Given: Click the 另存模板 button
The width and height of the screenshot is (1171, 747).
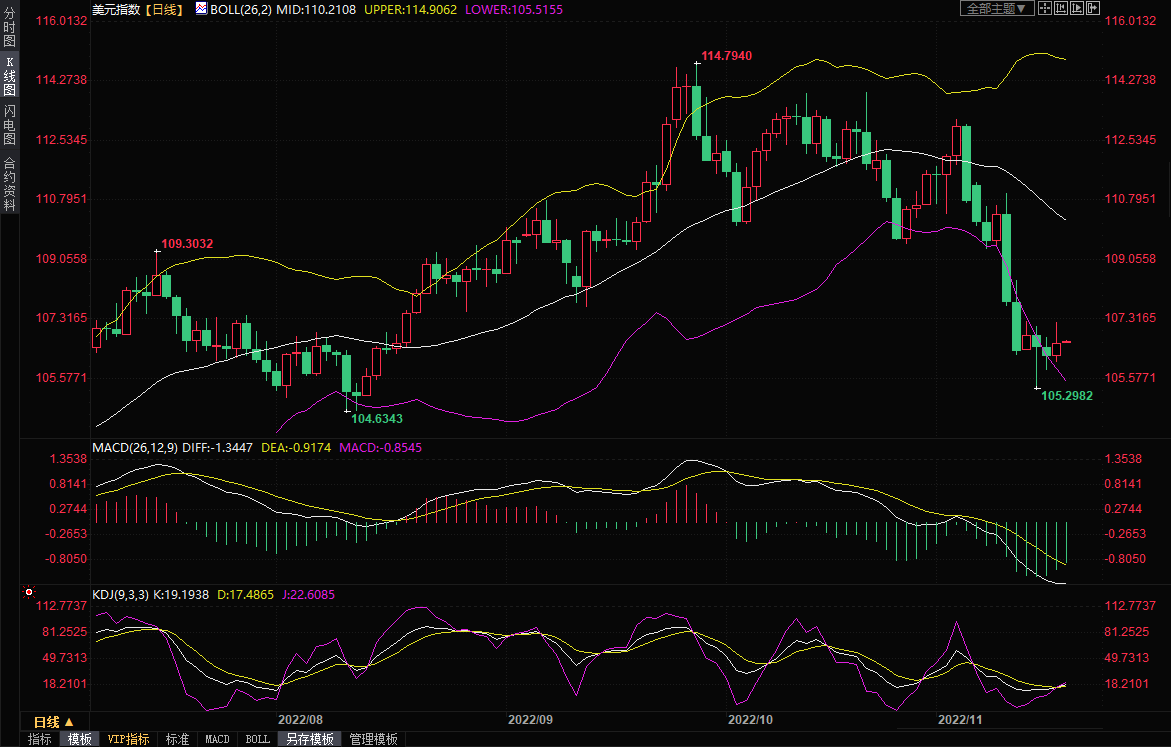Looking at the screenshot, I should click(309, 739).
